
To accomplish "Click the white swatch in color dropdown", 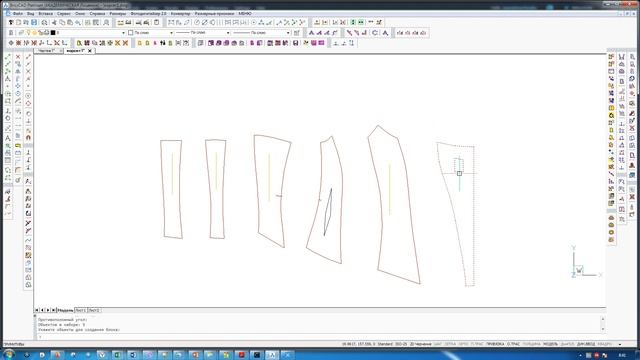I will coord(131,33).
